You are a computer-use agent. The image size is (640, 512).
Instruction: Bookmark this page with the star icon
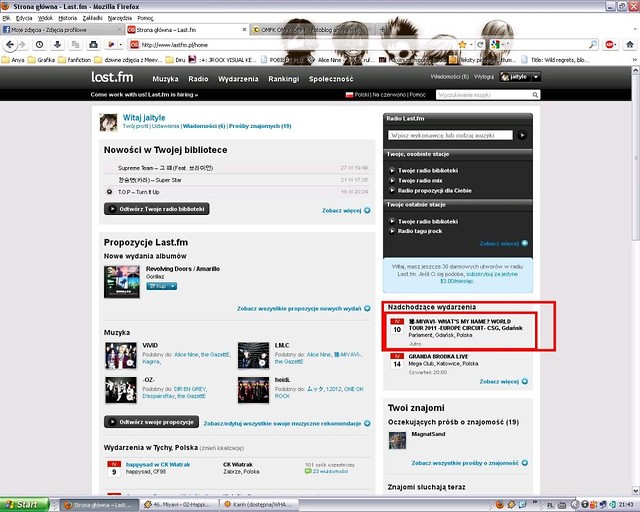(x=462, y=45)
